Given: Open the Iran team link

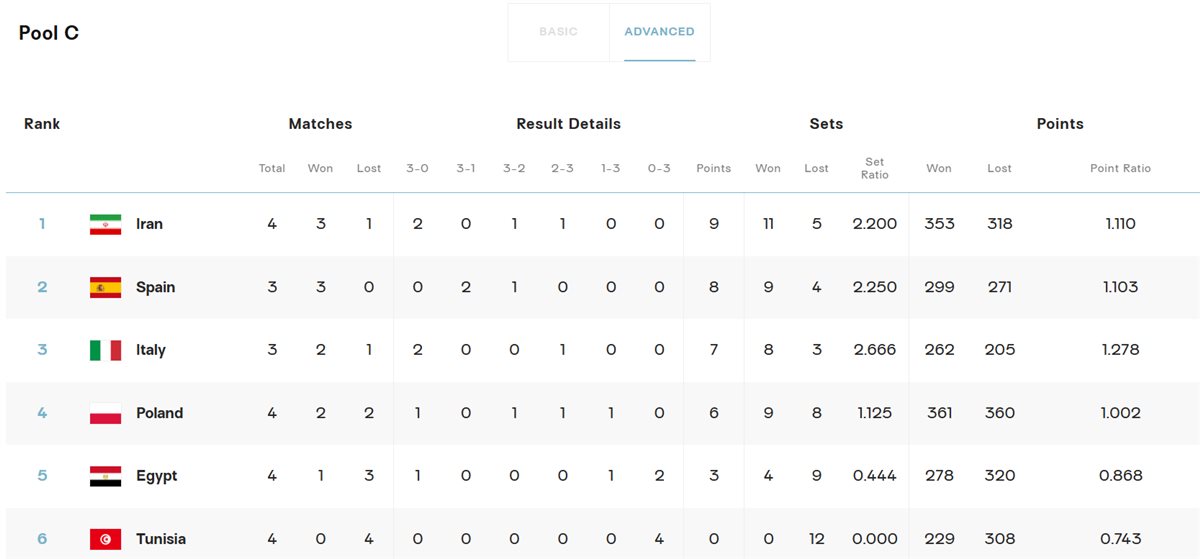Looking at the screenshot, I should 149,224.
